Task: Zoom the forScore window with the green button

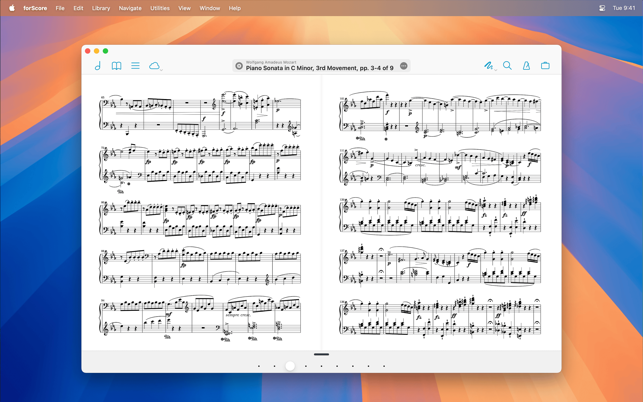Action: pyautogui.click(x=105, y=51)
